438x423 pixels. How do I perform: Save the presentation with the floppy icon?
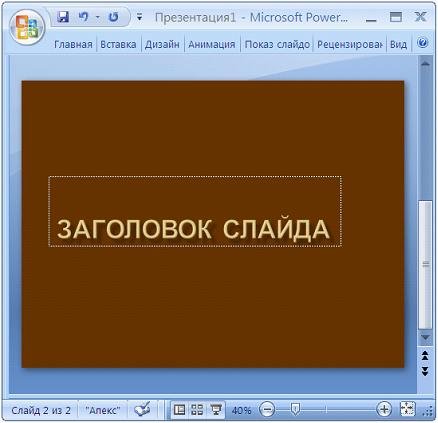click(x=63, y=16)
